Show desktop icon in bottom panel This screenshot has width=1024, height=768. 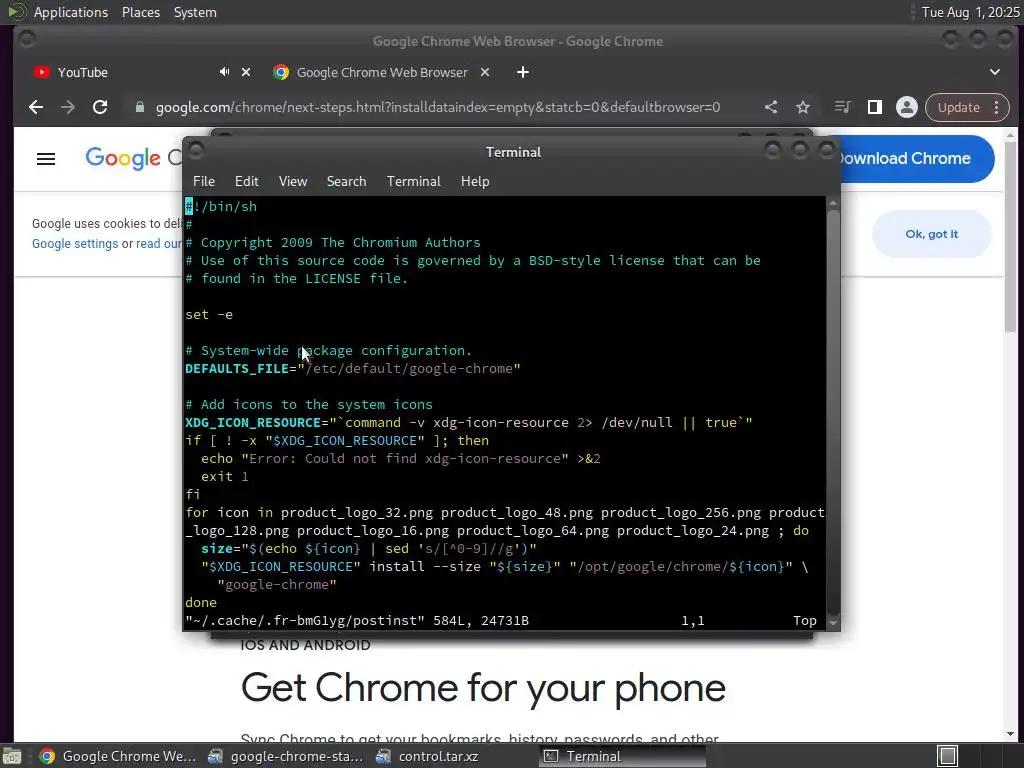[x=12, y=756]
